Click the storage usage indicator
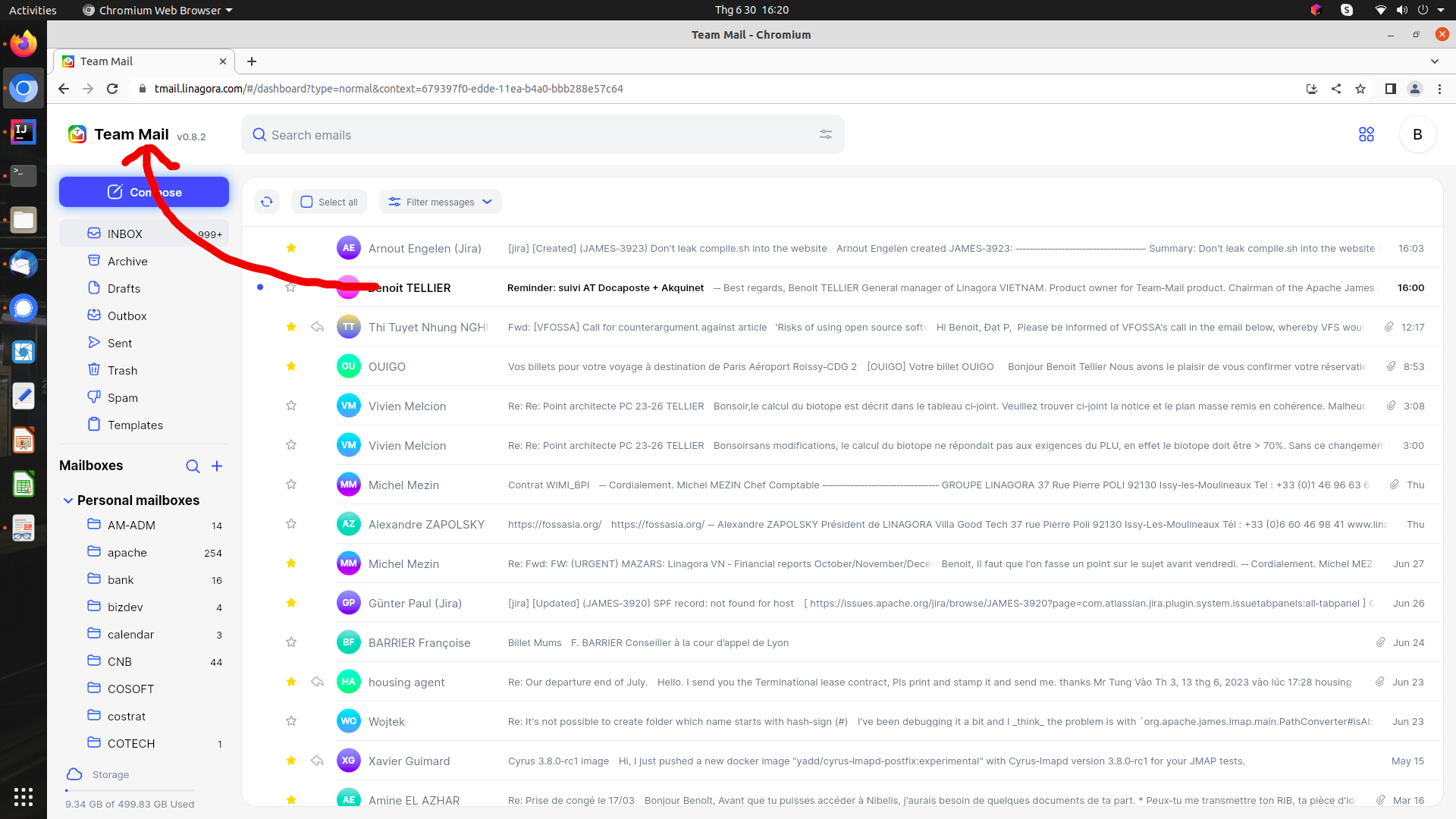 97,774
